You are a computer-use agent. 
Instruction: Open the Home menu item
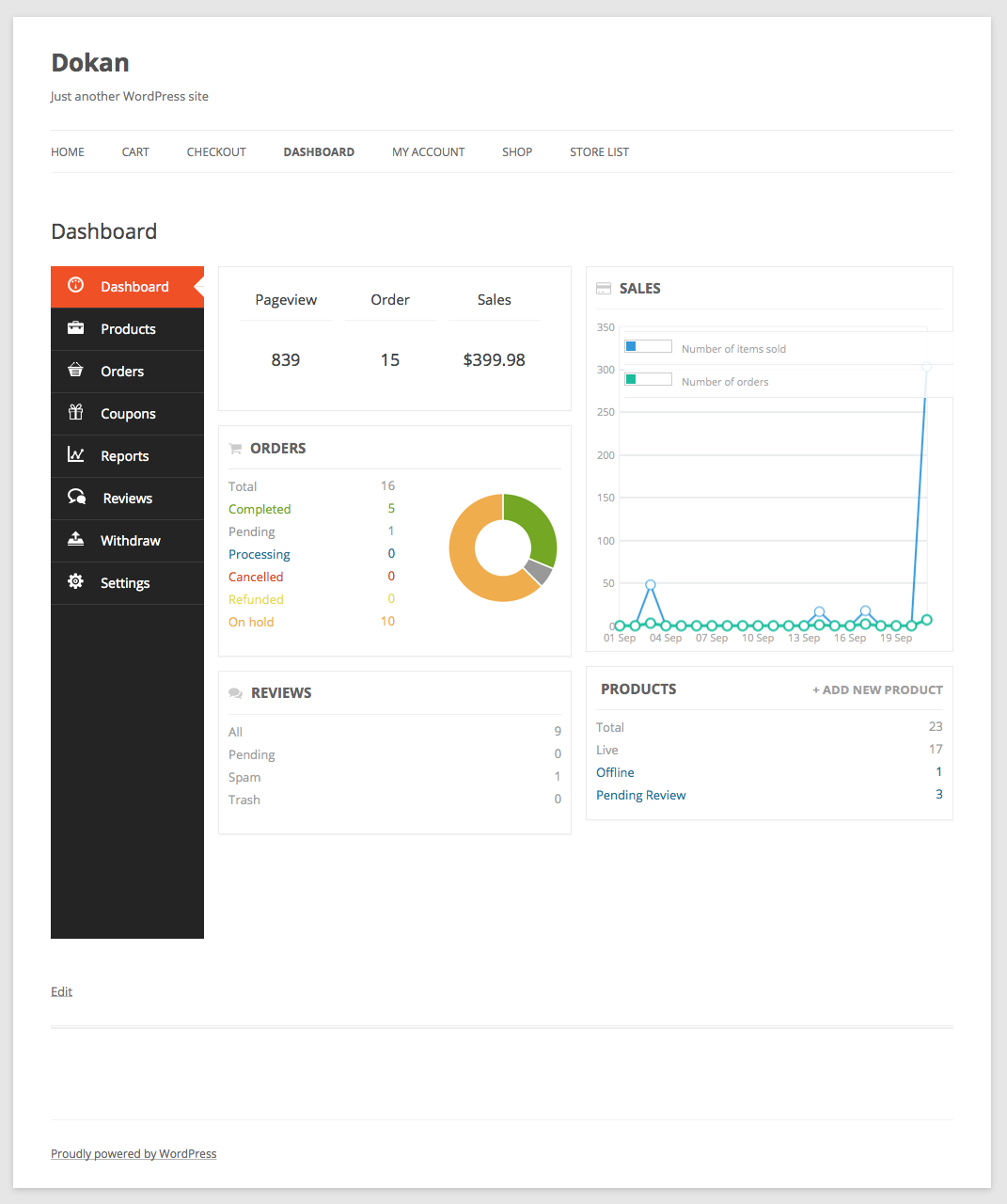tap(68, 151)
